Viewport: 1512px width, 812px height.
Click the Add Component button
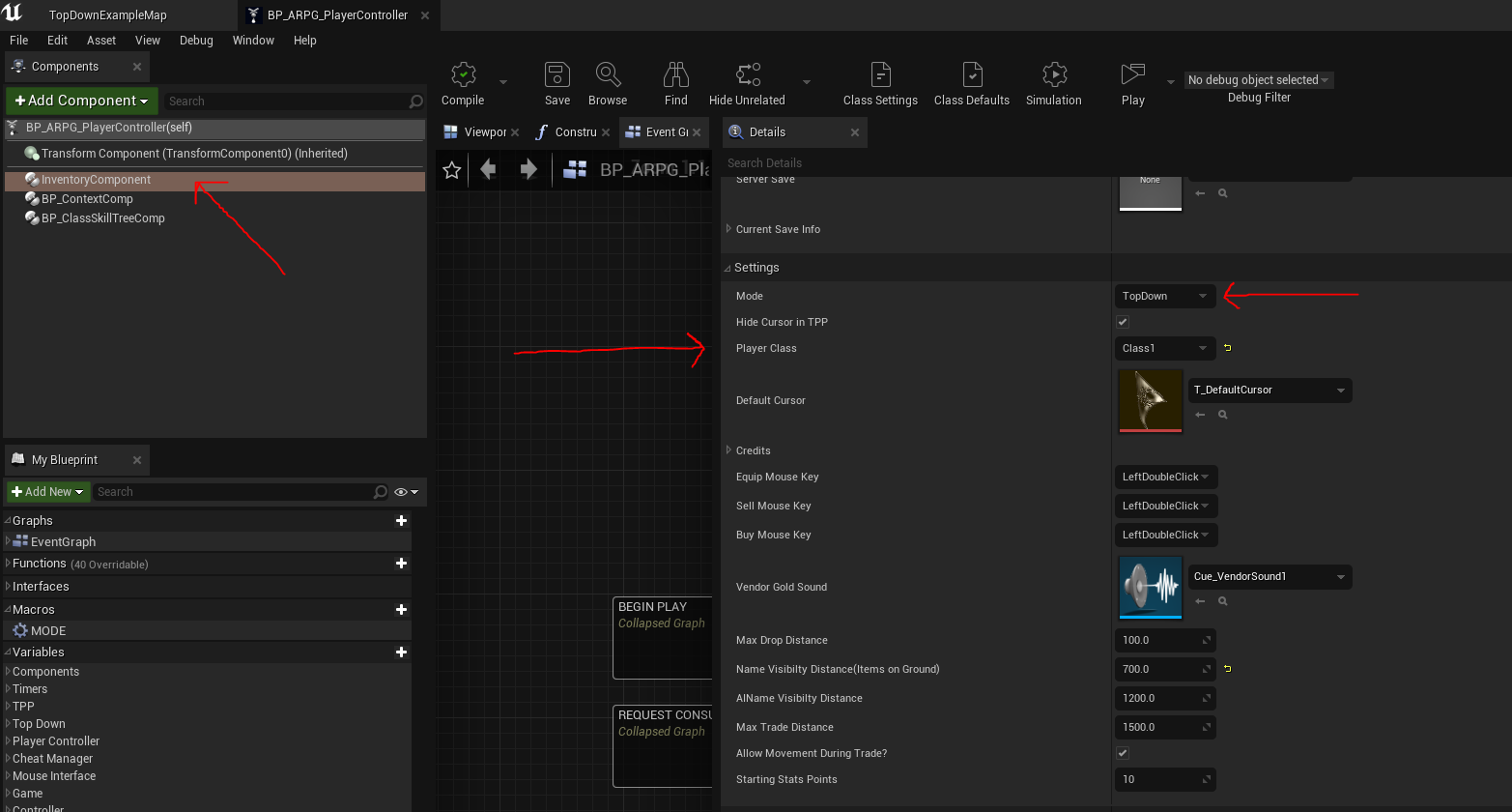point(81,101)
